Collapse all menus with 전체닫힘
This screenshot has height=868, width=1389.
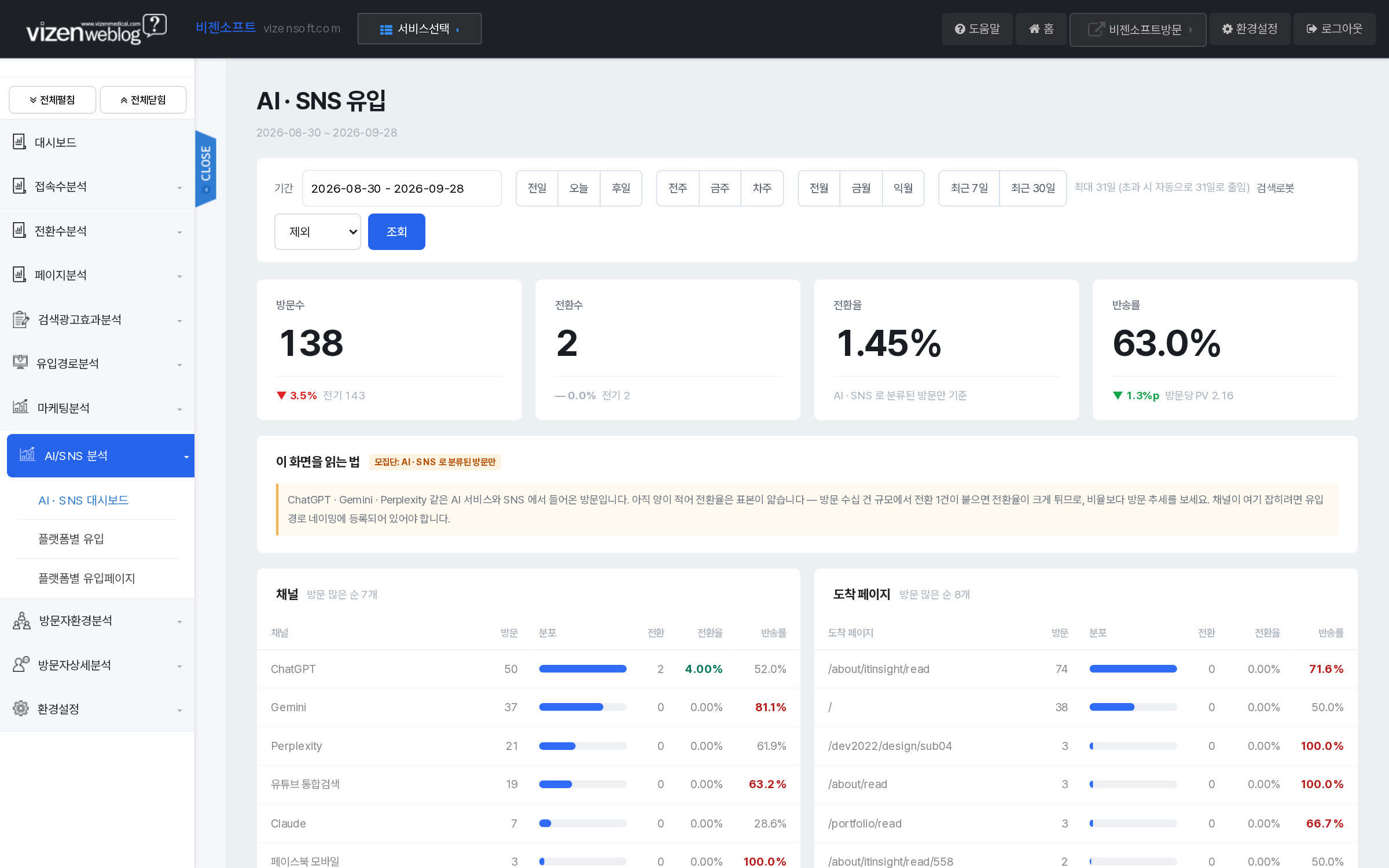pos(143,100)
